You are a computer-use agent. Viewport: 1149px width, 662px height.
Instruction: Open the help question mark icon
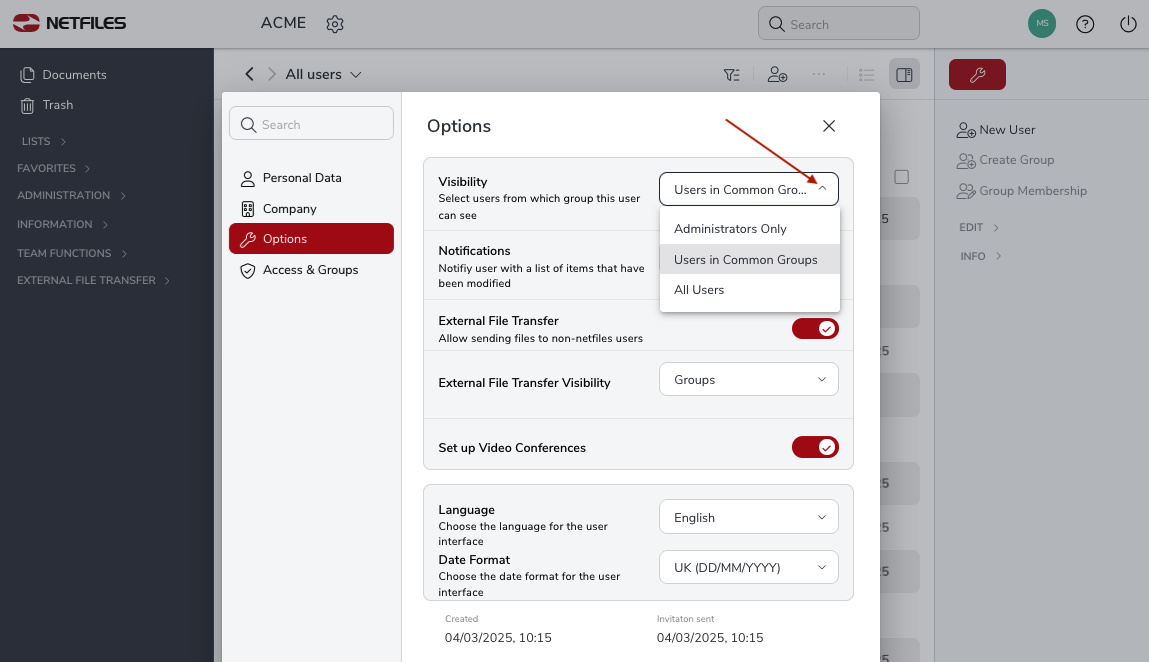pyautogui.click(x=1085, y=24)
